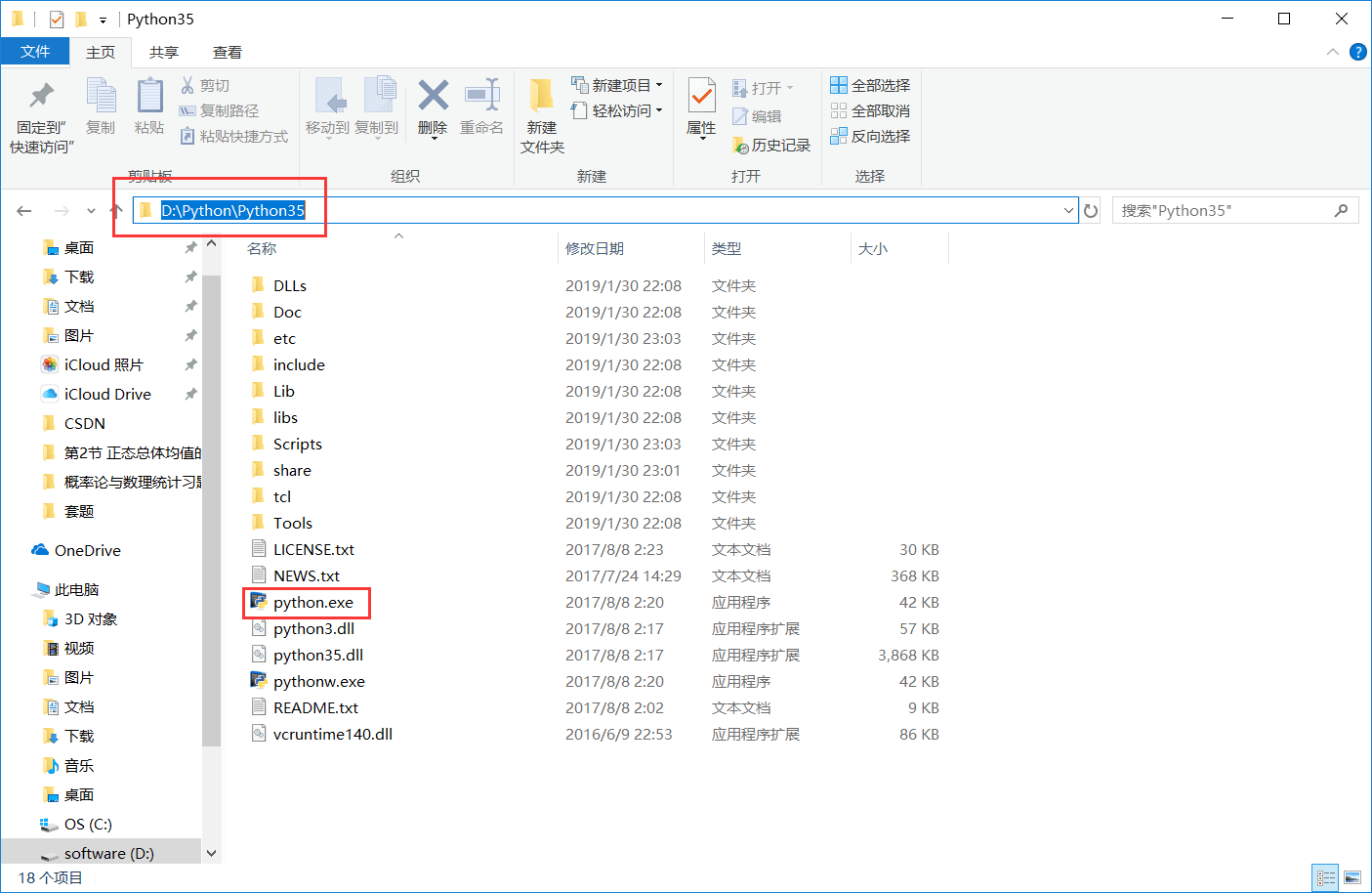Image resolution: width=1372 pixels, height=893 pixels.
Task: Click the Refresh button beside address bar
Action: point(1091,210)
